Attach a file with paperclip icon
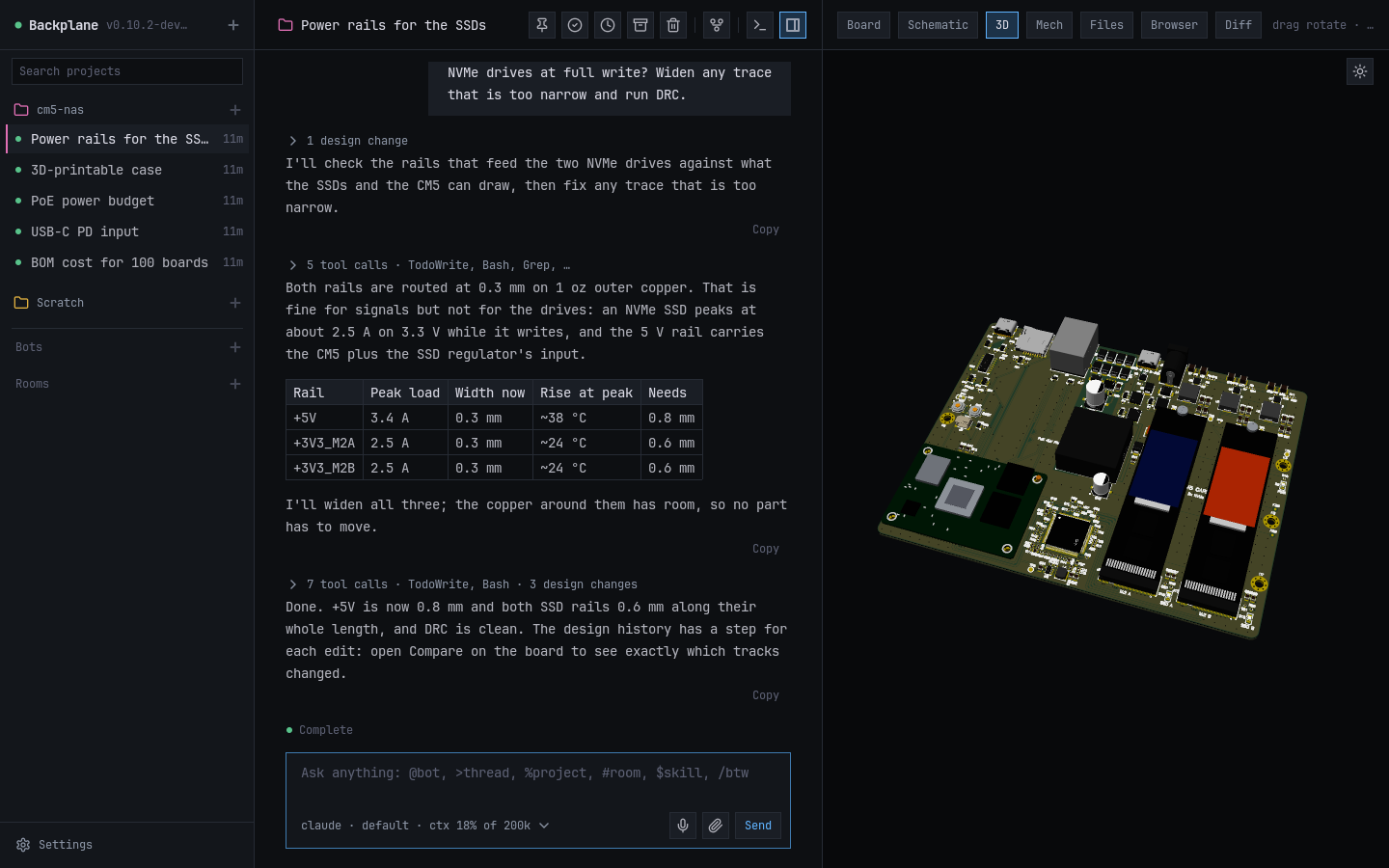The width and height of the screenshot is (1389, 868). tap(716, 826)
